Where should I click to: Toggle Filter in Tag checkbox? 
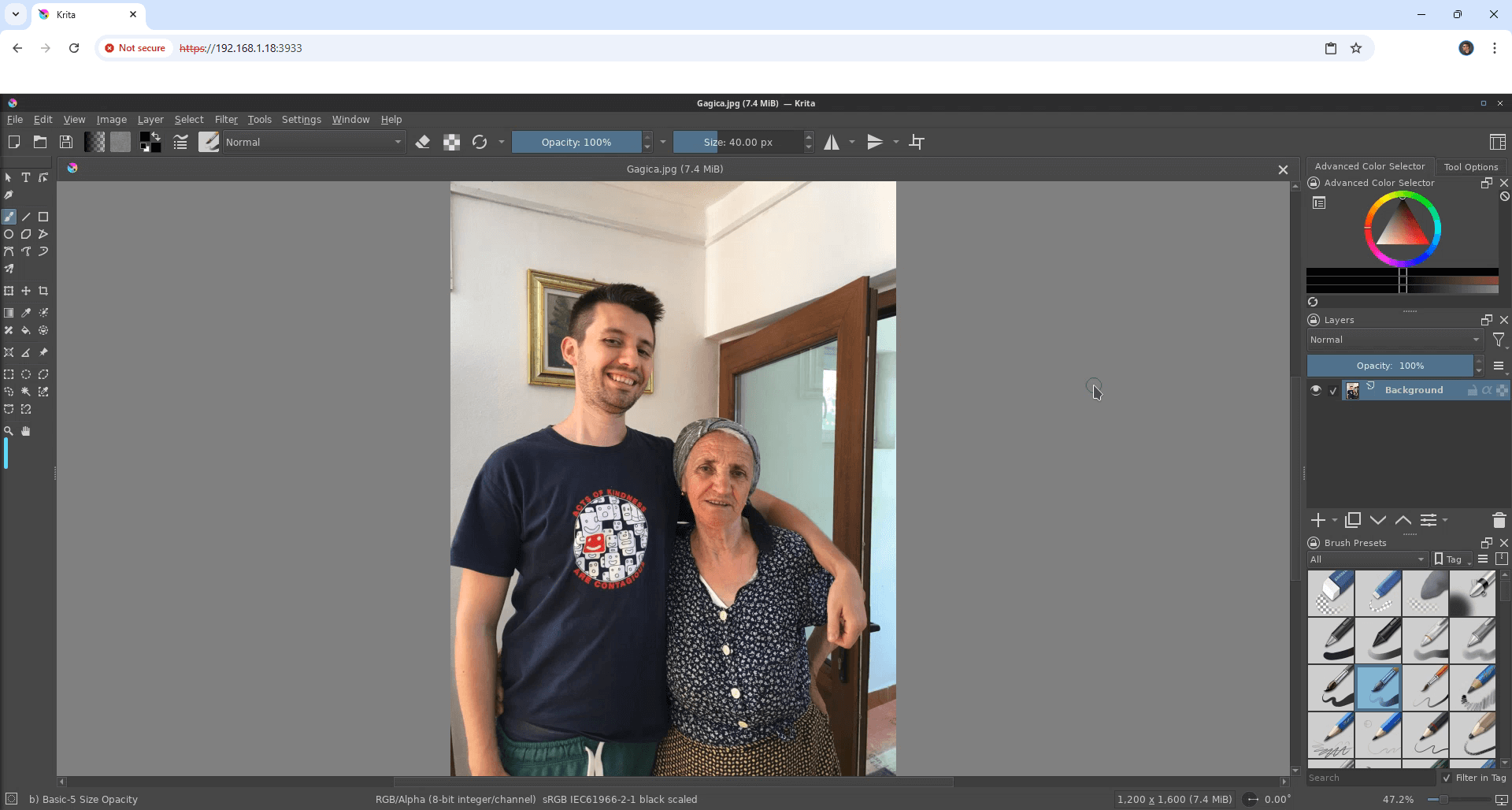tap(1447, 778)
